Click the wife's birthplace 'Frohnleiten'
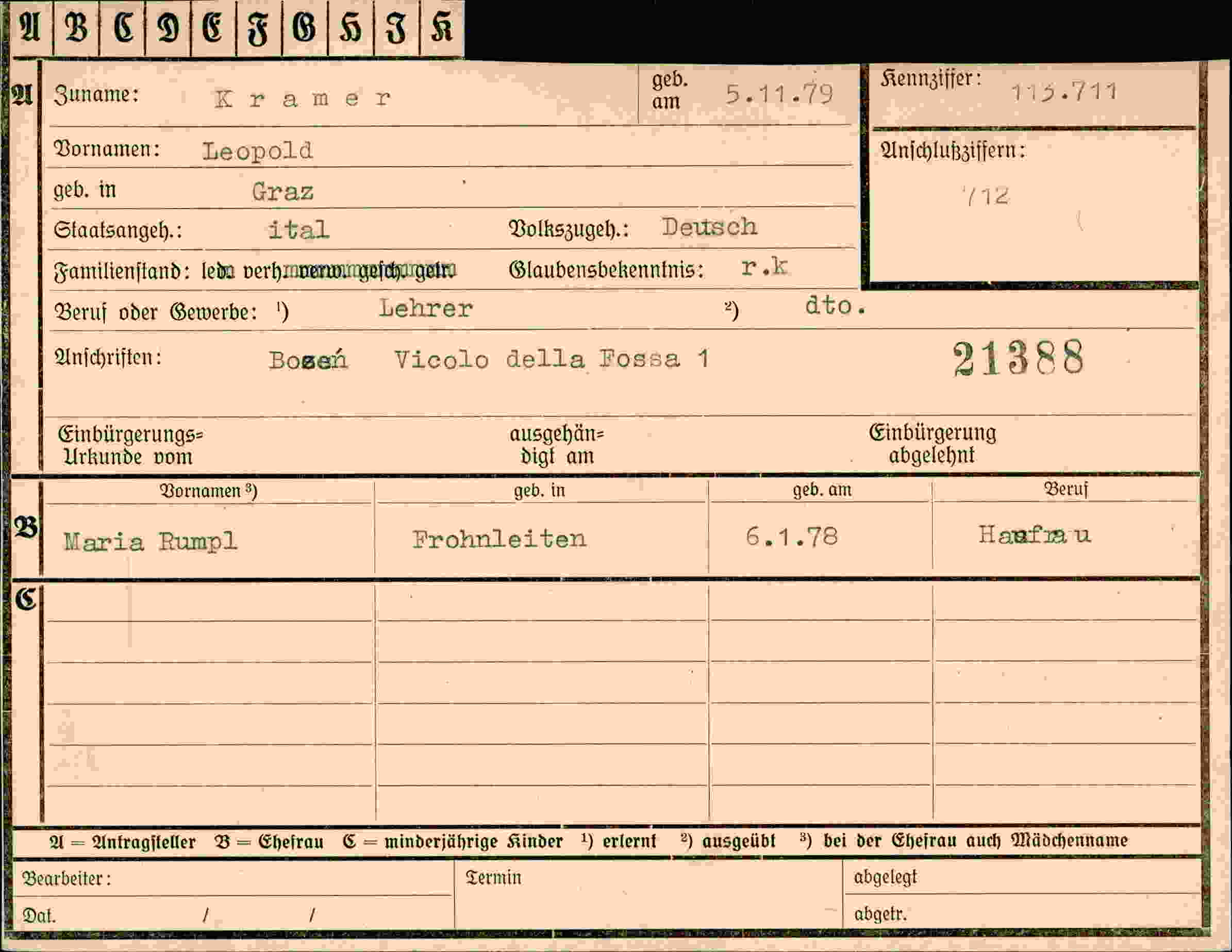This screenshot has width=1232, height=952. [x=499, y=540]
